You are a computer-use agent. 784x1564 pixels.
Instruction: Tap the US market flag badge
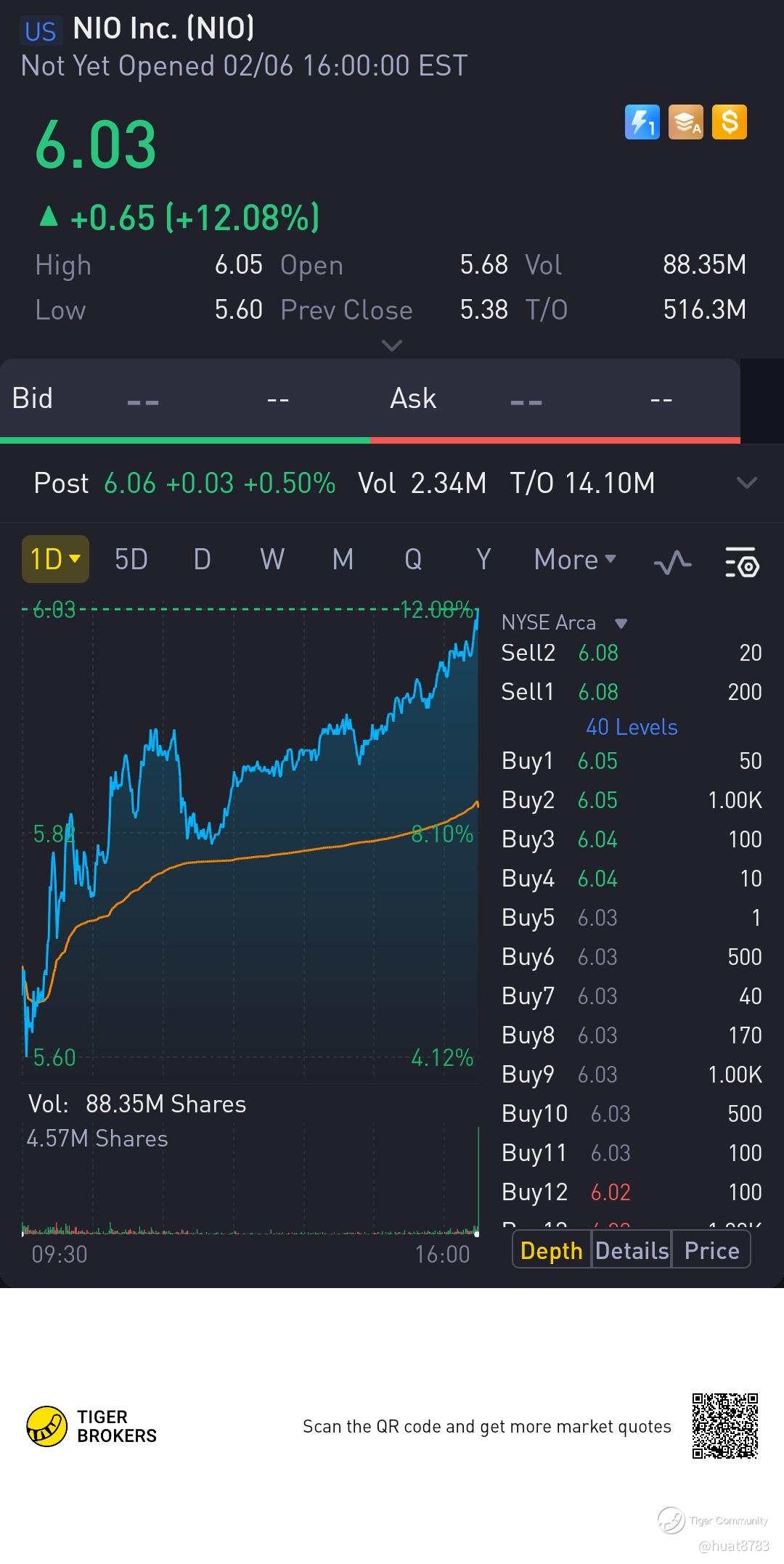pyautogui.click(x=40, y=30)
